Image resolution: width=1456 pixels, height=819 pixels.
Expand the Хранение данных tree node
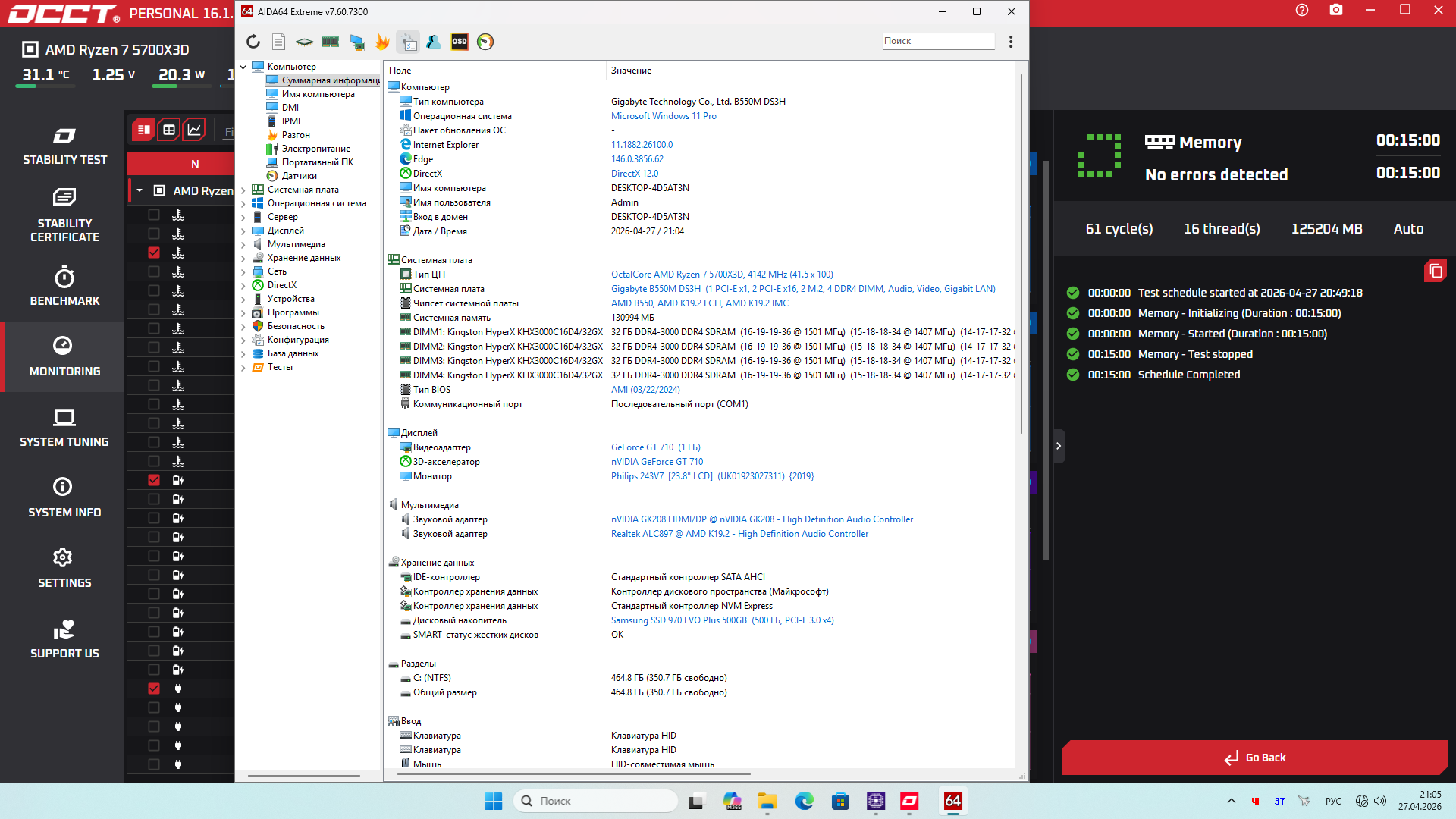(243, 258)
